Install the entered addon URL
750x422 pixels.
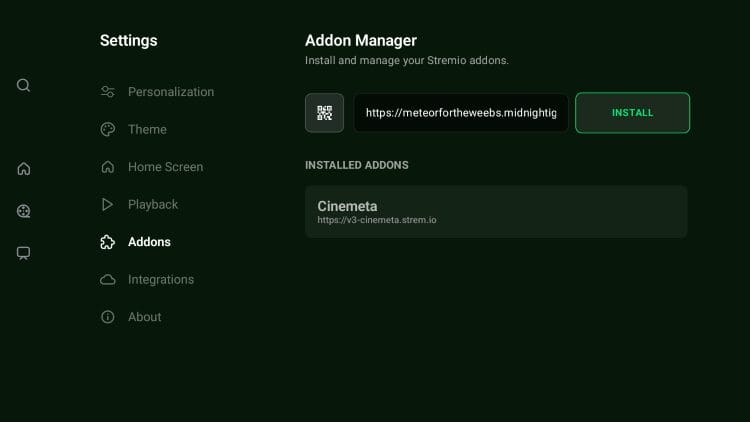[632, 113]
